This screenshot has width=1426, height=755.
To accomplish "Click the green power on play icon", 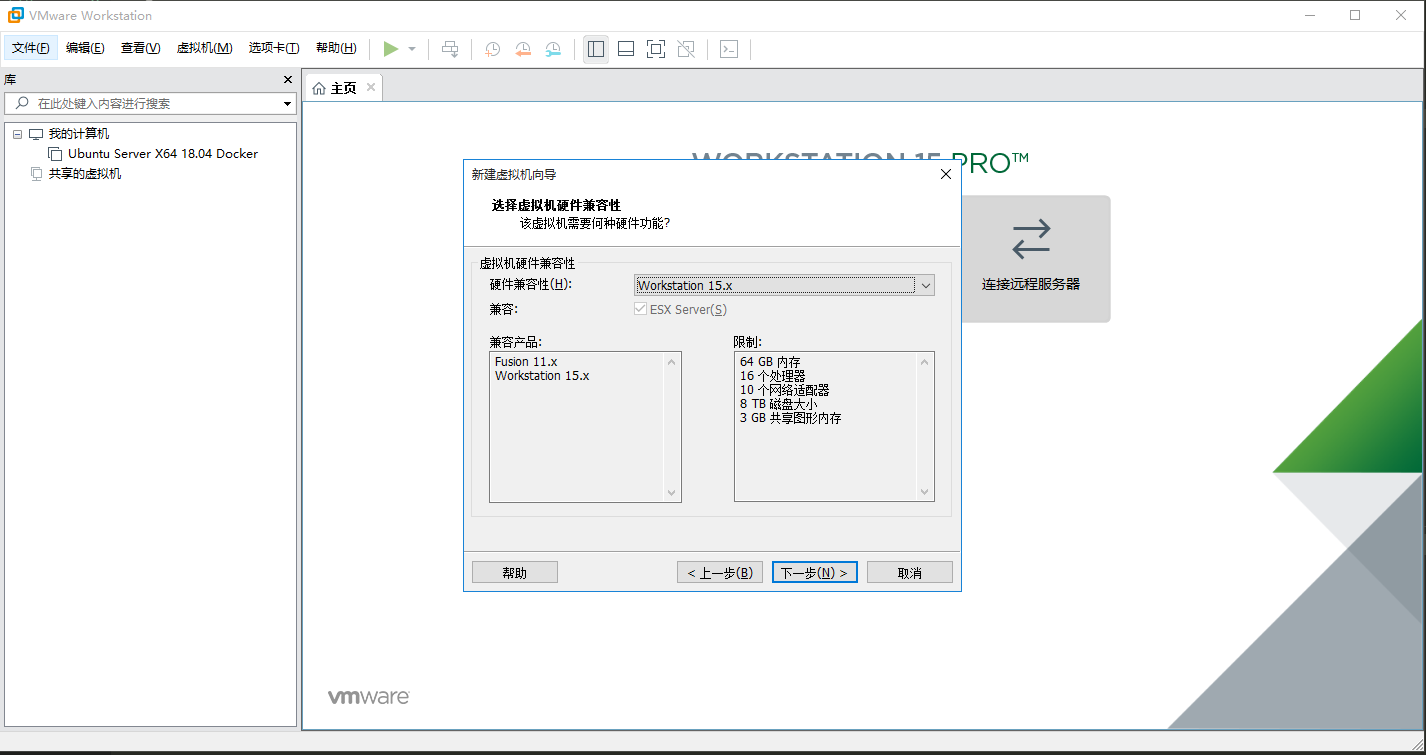I will pos(390,49).
